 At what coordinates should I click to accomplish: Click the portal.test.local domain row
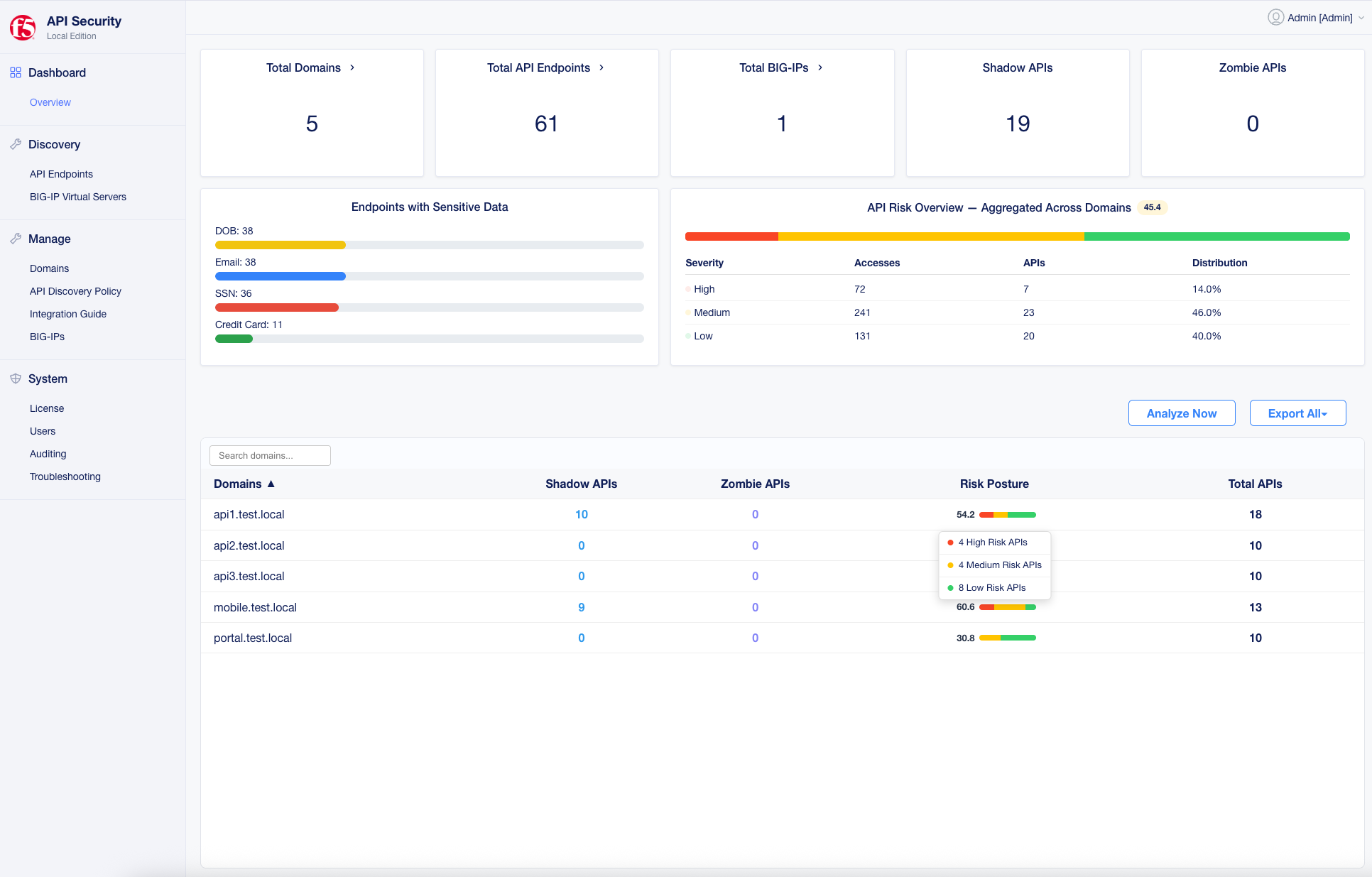[x=782, y=638]
